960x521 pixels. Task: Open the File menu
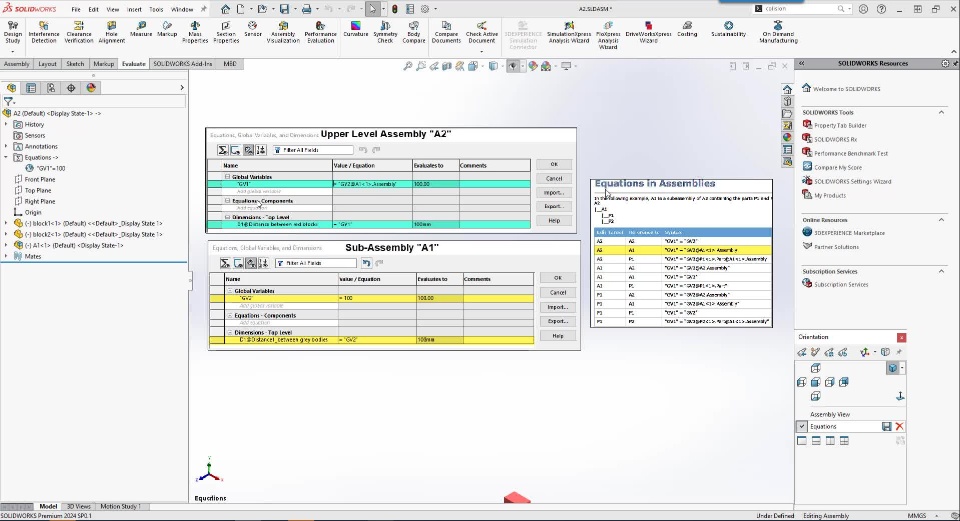75,9
